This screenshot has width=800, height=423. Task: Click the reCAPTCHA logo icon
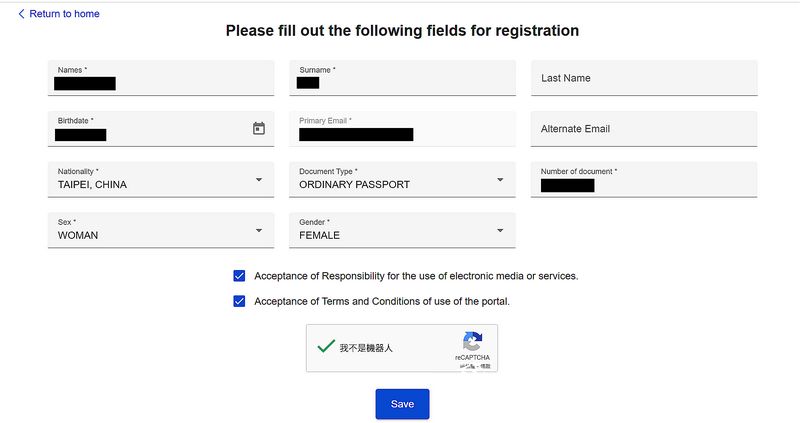click(x=472, y=341)
